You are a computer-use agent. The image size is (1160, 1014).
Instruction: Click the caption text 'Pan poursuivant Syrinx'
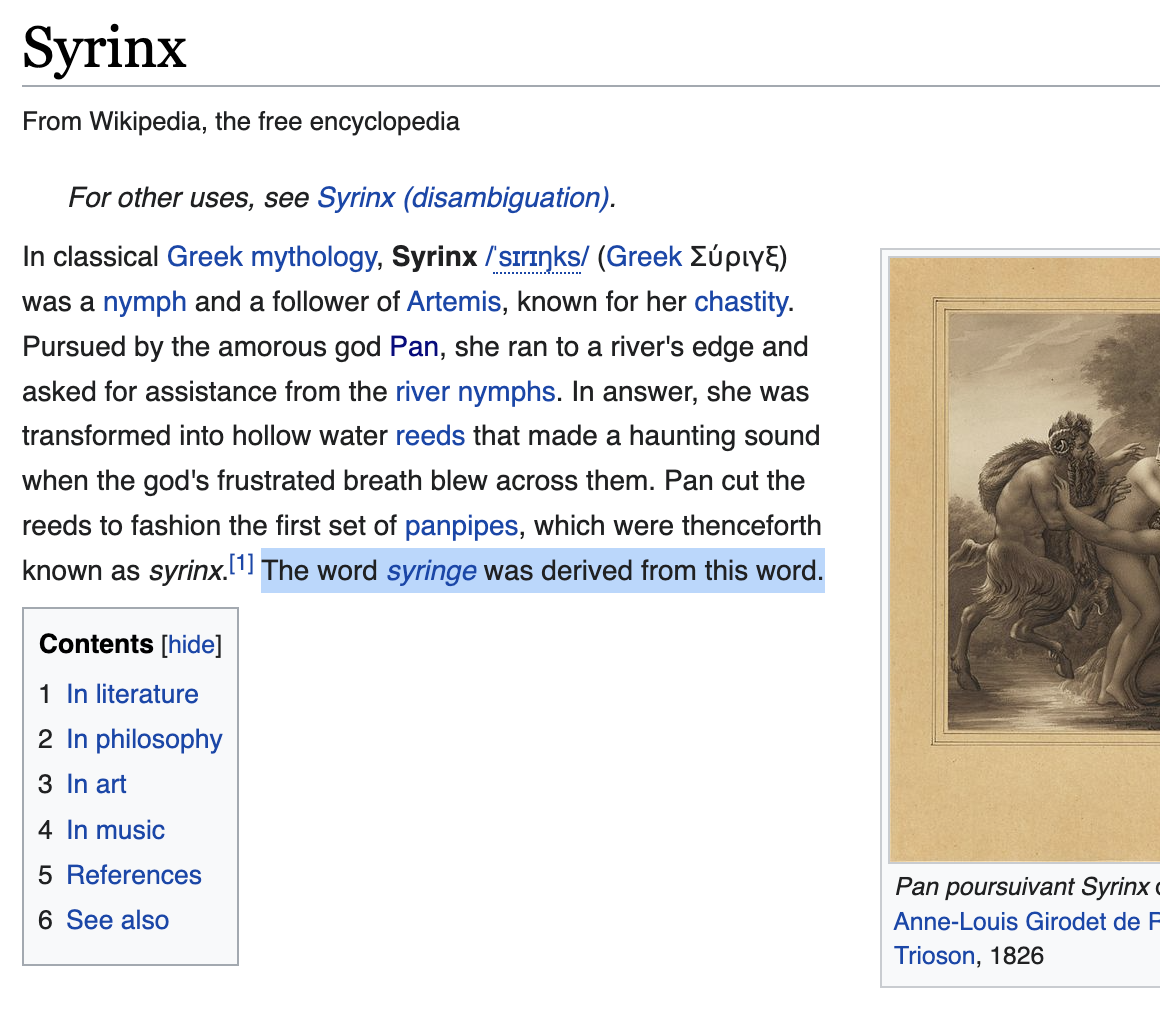pyautogui.click(x=1022, y=886)
